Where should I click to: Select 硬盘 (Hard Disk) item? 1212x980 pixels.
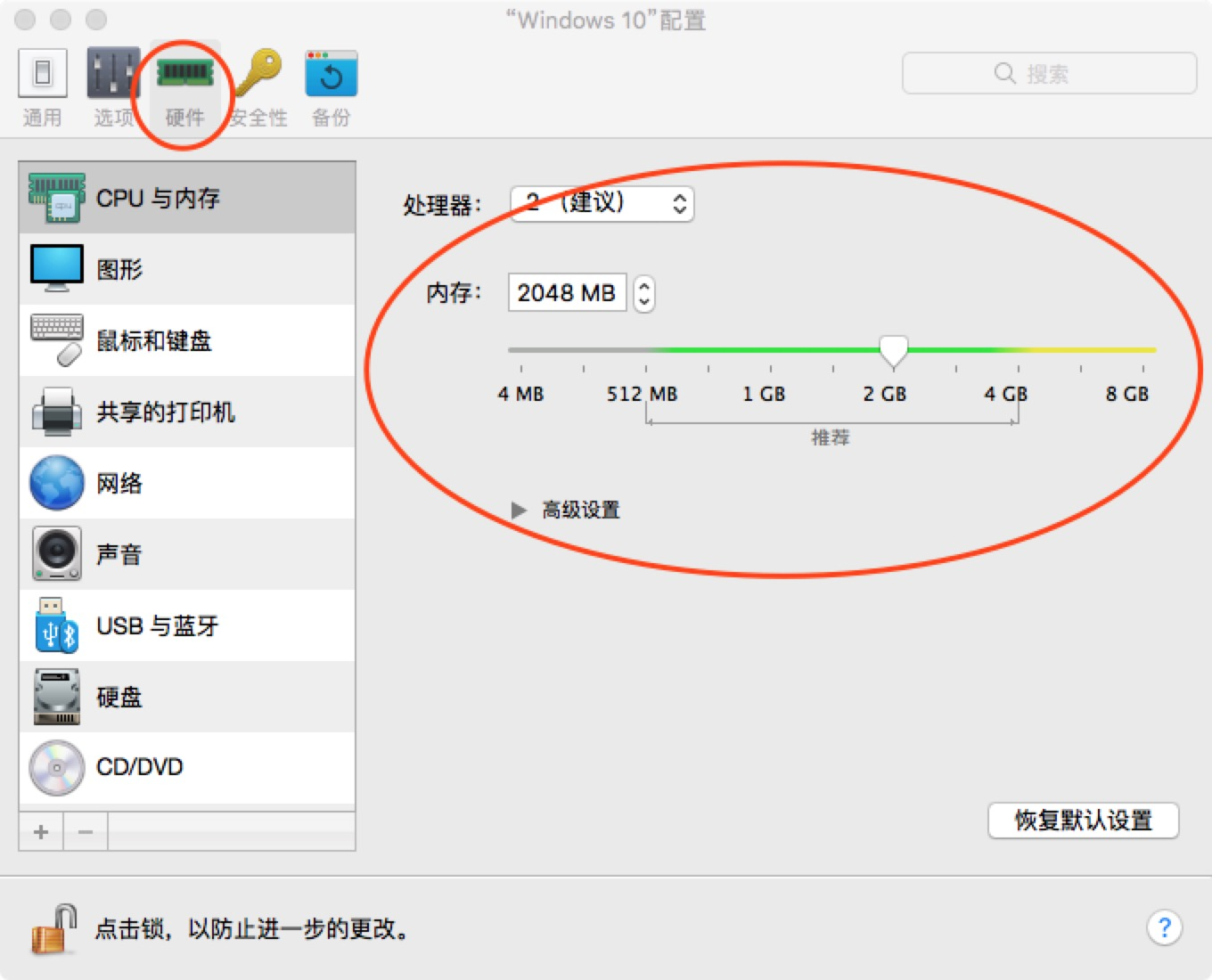pyautogui.click(x=187, y=697)
